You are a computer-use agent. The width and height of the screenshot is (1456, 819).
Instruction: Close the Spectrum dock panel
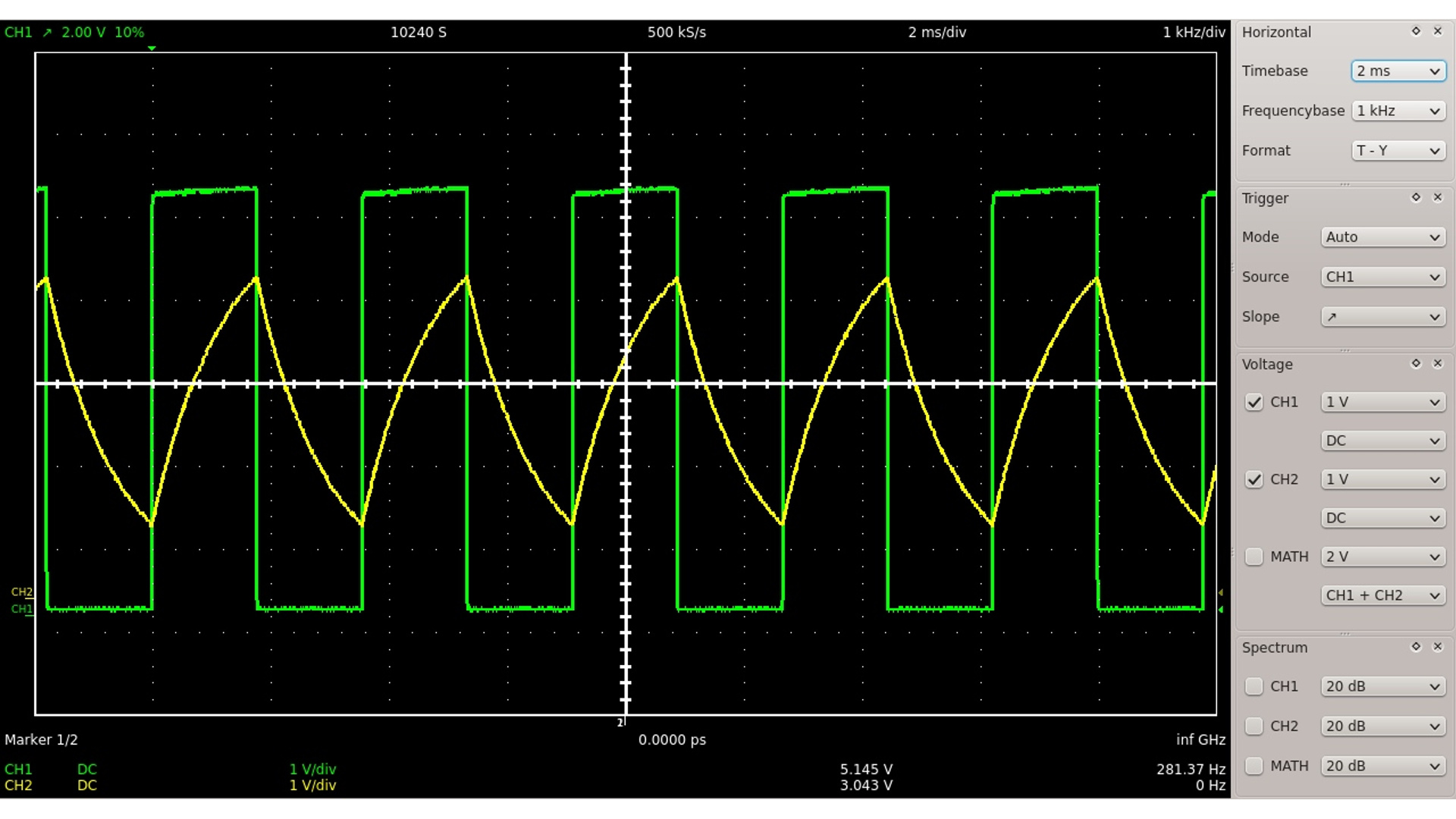[1438, 647]
